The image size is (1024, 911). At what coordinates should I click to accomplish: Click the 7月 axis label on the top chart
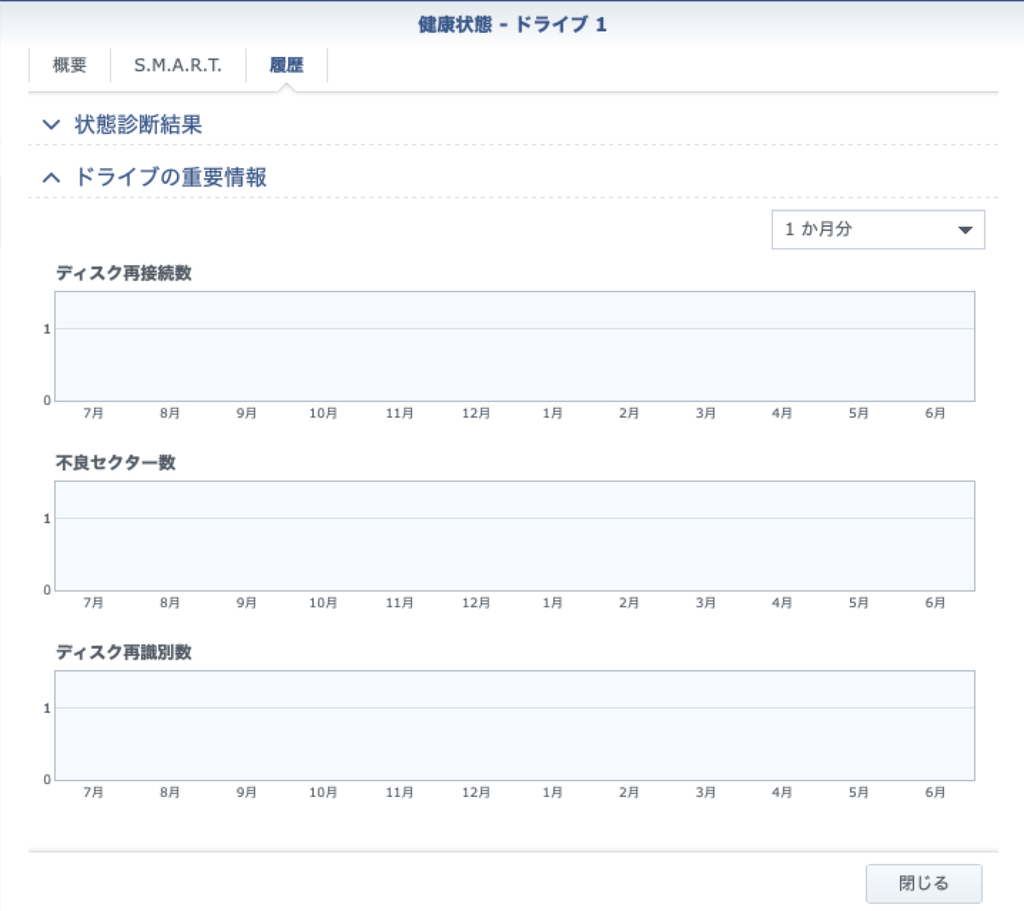click(x=94, y=412)
